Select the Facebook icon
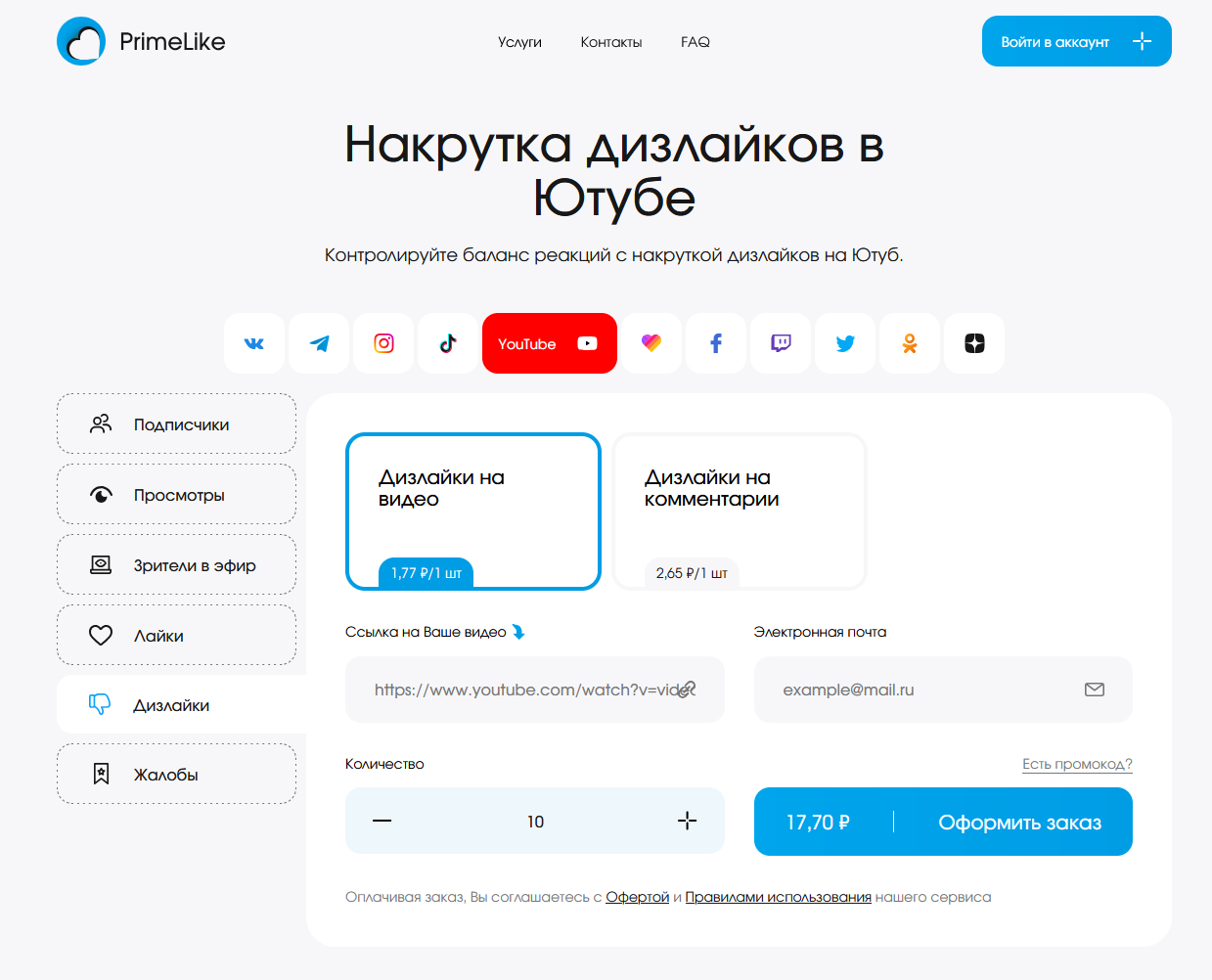This screenshot has width=1212, height=980. click(716, 343)
